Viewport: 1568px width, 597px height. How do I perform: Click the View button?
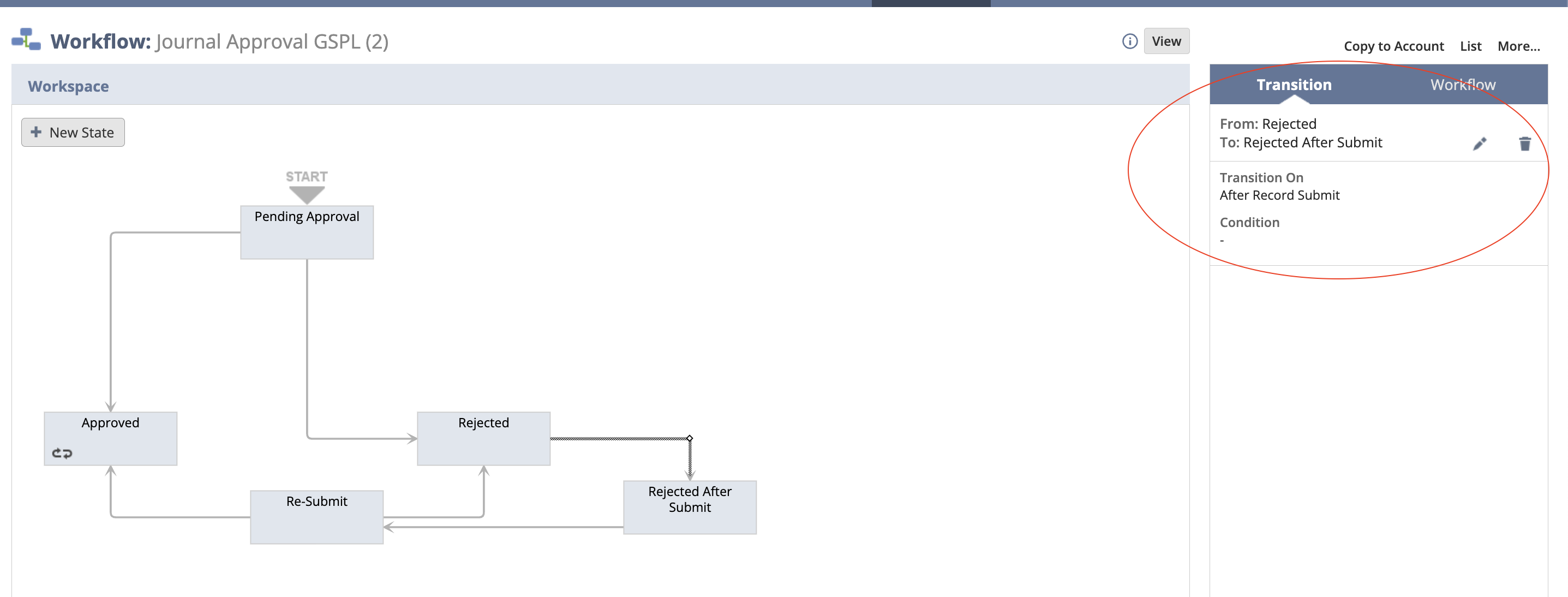pyautogui.click(x=1166, y=41)
